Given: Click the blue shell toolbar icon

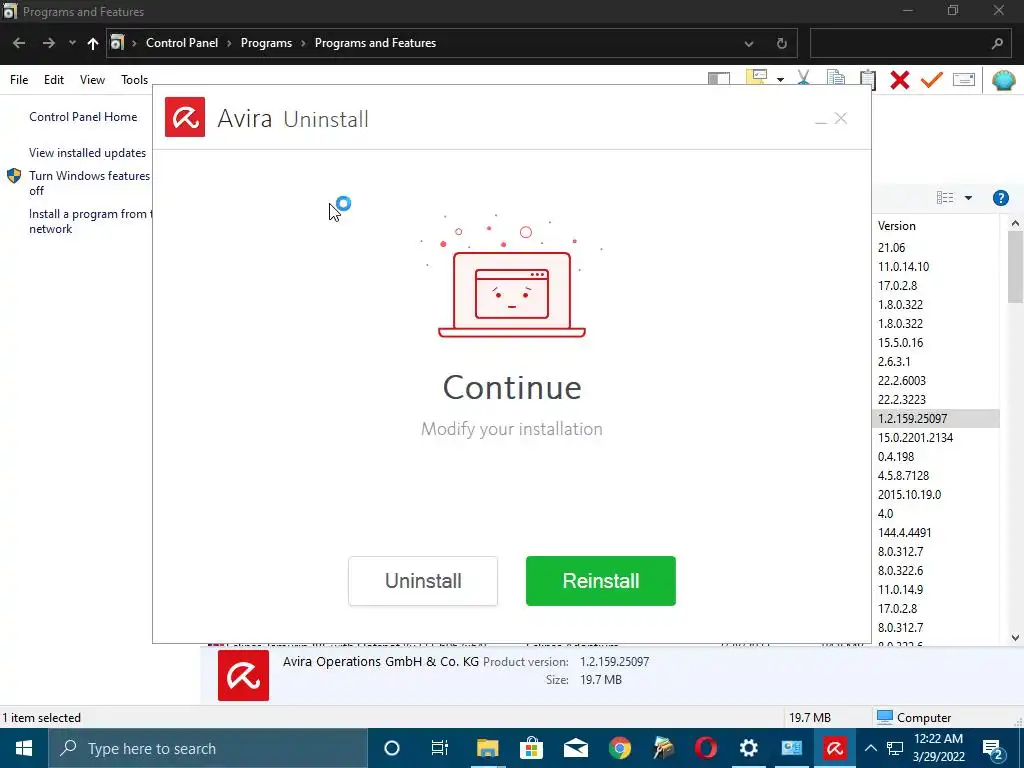Looking at the screenshot, I should (x=1003, y=80).
